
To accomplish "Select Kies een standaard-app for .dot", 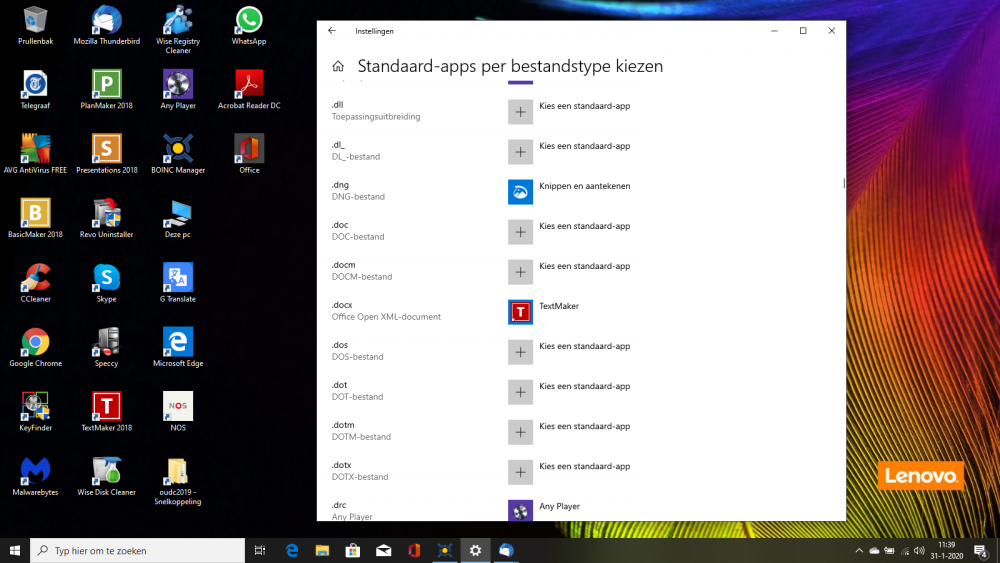I will pyautogui.click(x=584, y=386).
